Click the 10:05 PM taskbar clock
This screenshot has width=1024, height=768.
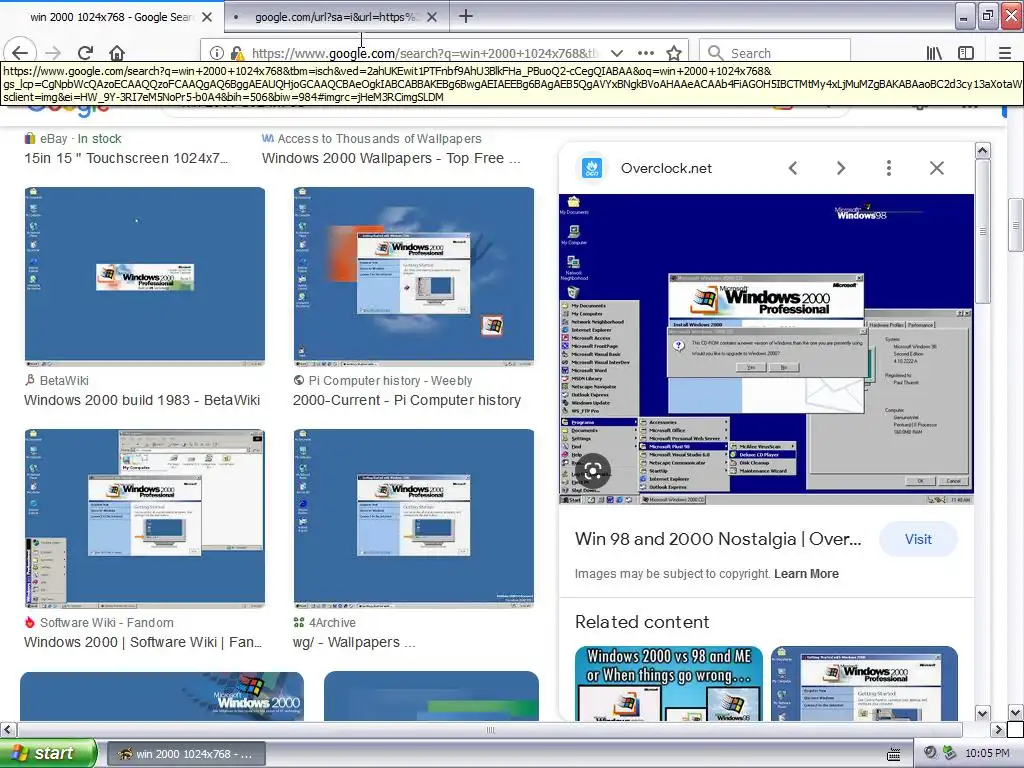click(987, 754)
